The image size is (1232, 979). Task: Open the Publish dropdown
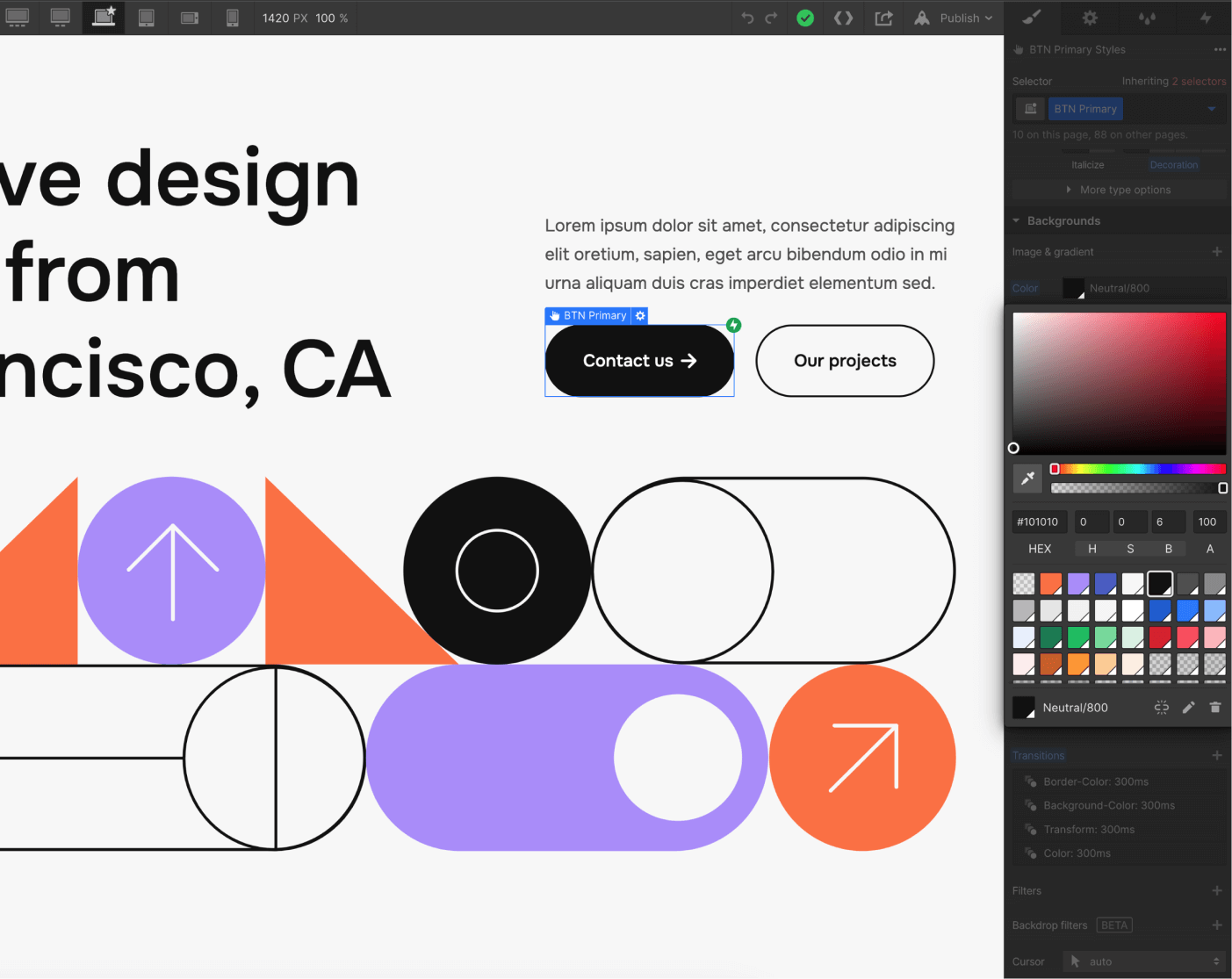(x=954, y=18)
